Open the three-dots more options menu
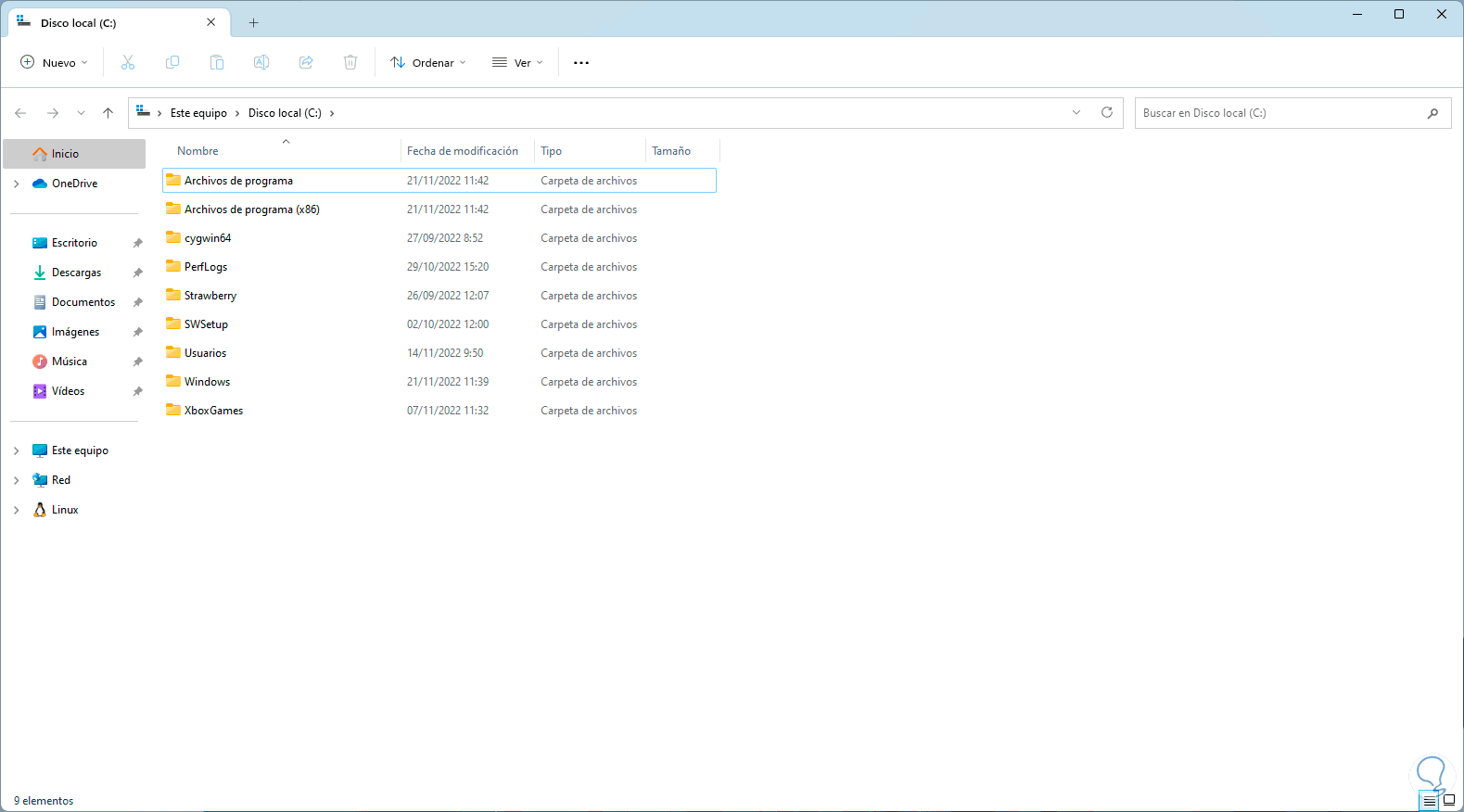 [x=581, y=63]
